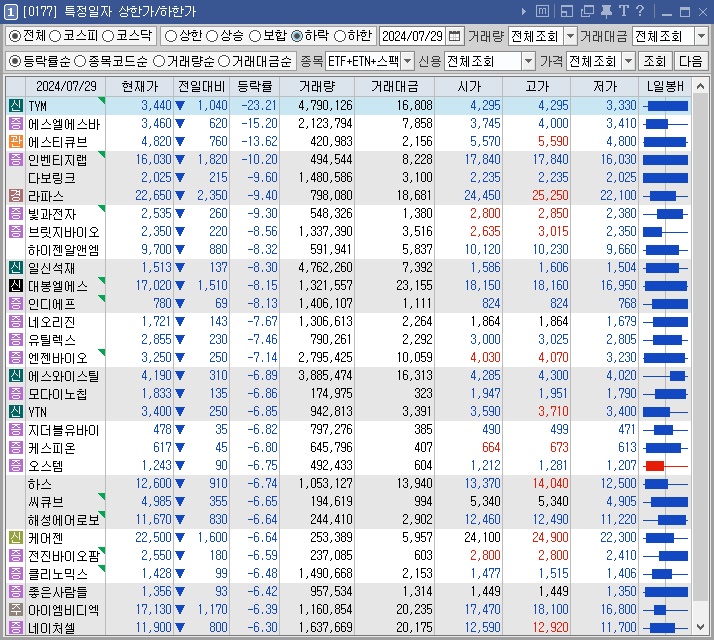Select the 상승 radio button
This screenshot has width=714, height=640.
(212, 36)
